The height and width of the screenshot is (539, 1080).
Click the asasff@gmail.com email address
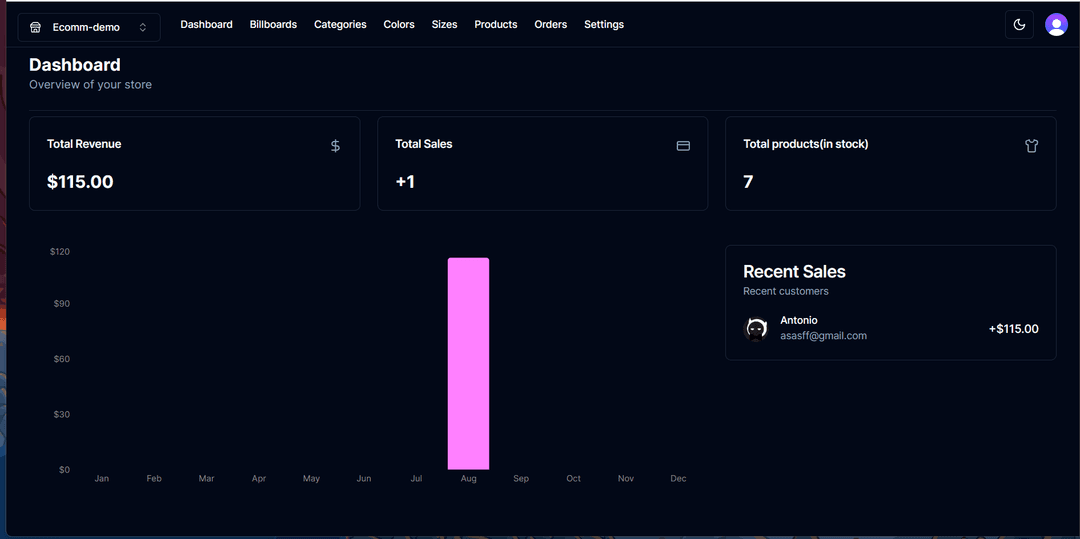pos(823,336)
